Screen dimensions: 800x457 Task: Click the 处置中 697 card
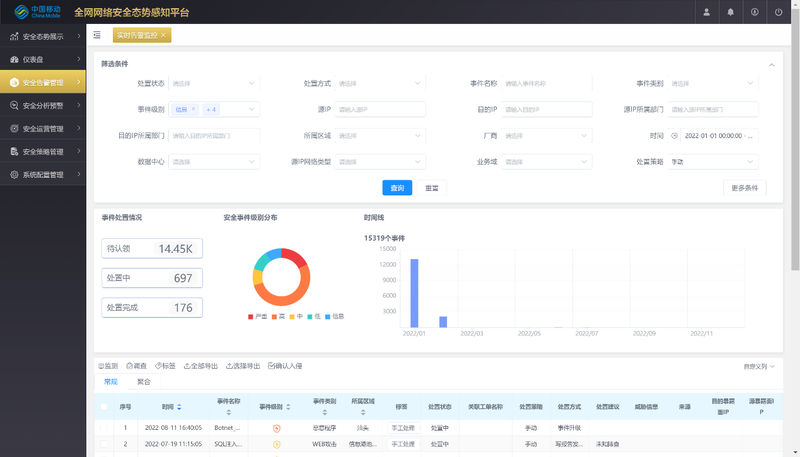pos(152,278)
